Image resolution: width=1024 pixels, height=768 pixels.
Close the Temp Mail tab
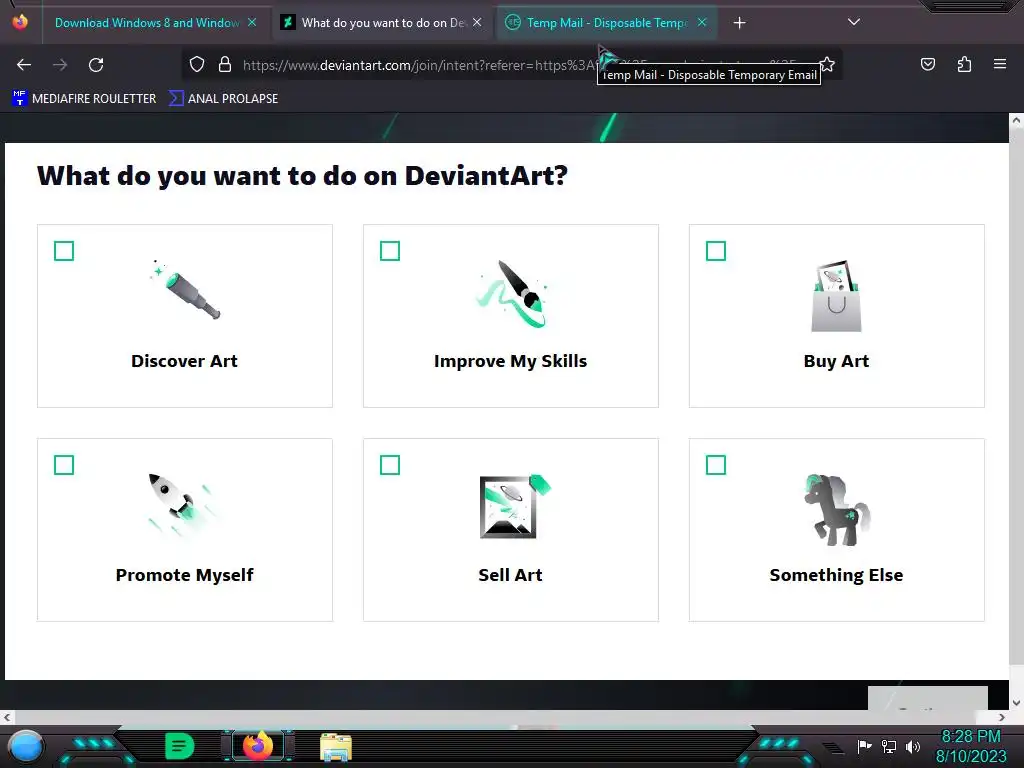[x=702, y=23]
